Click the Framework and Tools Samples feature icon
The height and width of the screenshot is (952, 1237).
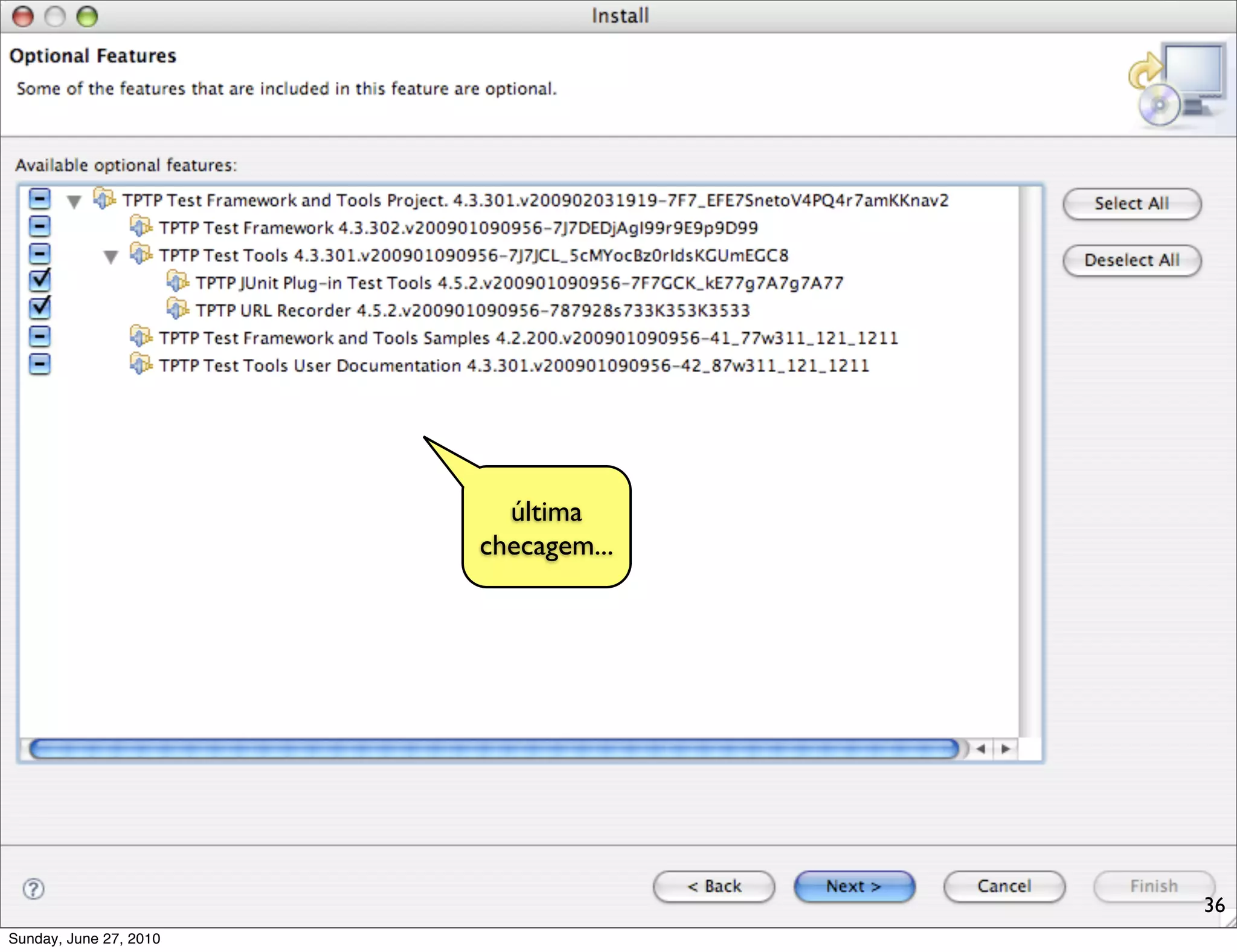tap(140, 337)
